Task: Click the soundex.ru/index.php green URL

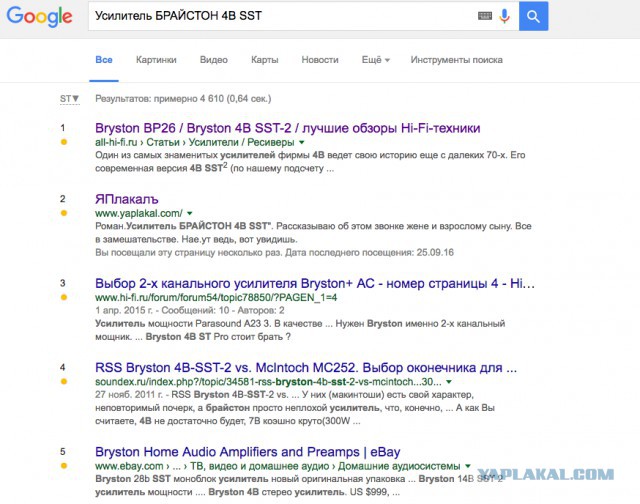Action: click(268, 382)
